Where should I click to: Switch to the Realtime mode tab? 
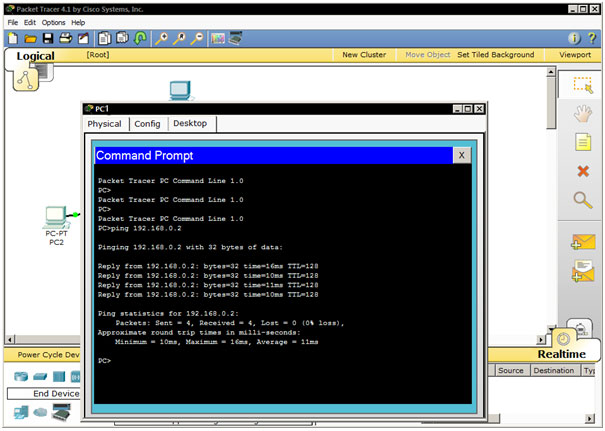tap(561, 354)
